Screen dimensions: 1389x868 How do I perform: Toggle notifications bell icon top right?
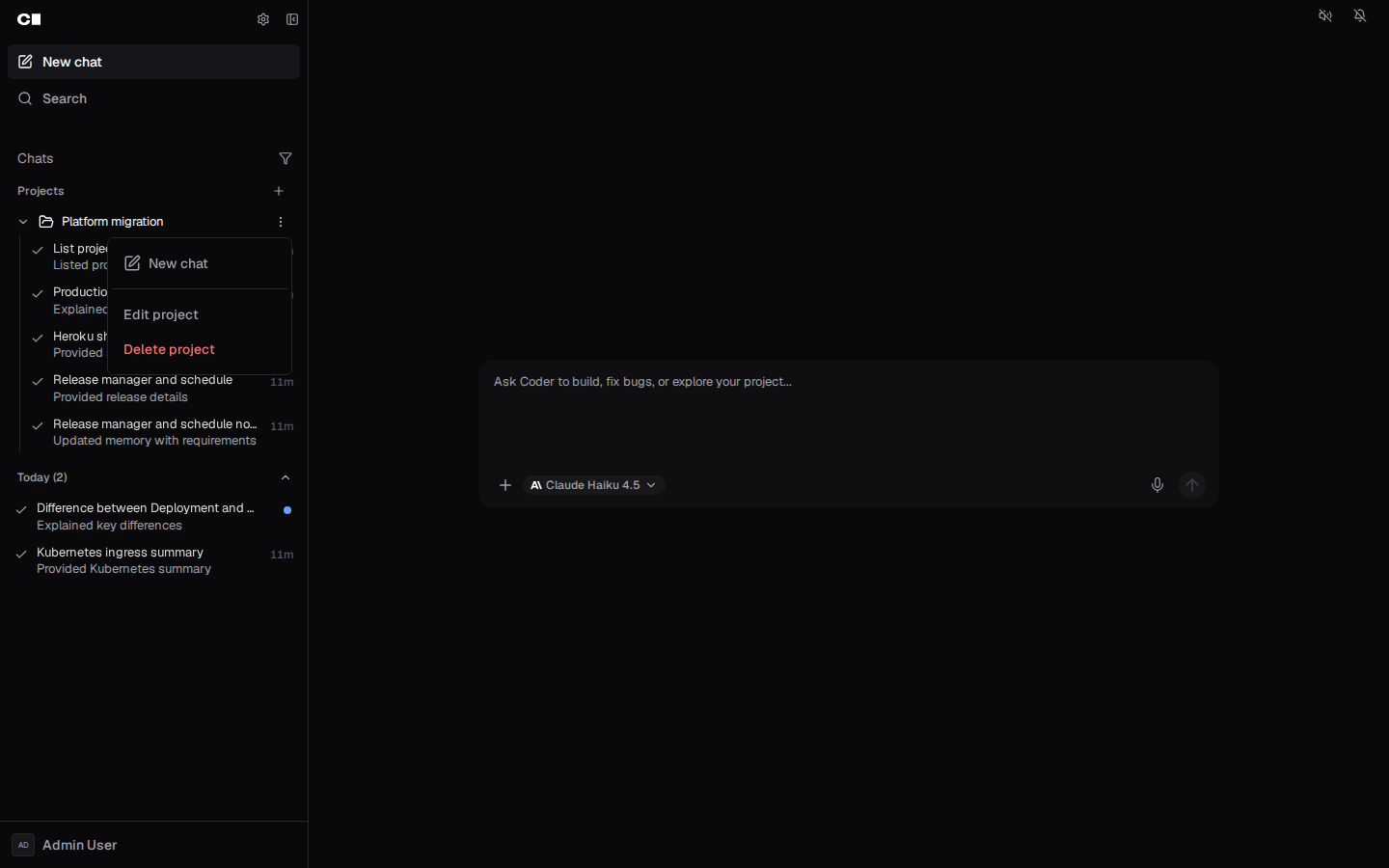1360,16
